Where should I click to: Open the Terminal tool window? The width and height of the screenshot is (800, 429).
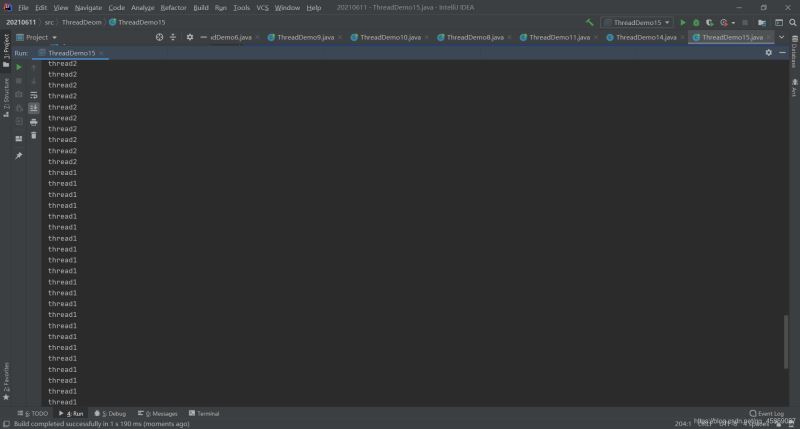(x=204, y=414)
